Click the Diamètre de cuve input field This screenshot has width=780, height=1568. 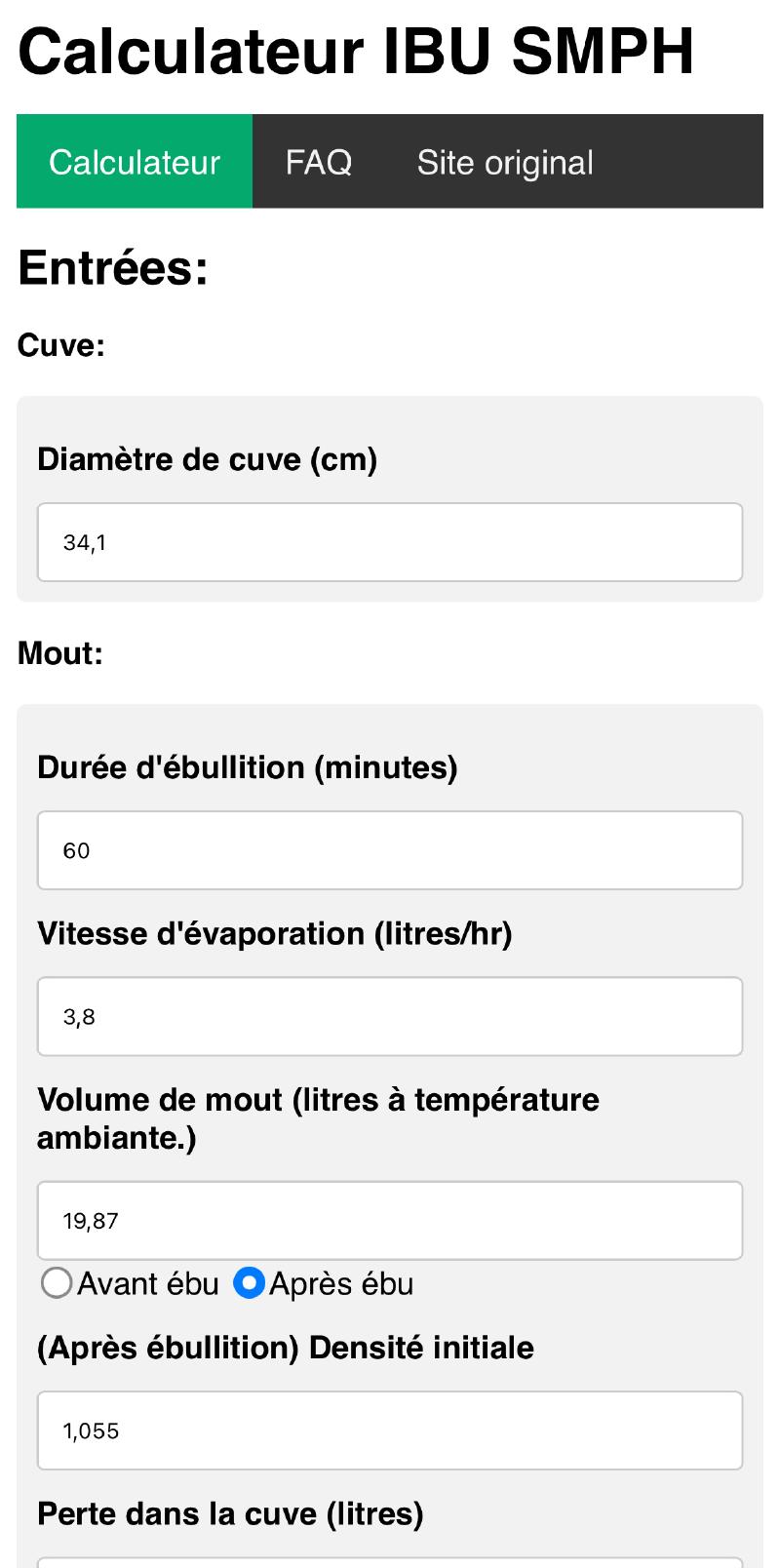coord(390,542)
